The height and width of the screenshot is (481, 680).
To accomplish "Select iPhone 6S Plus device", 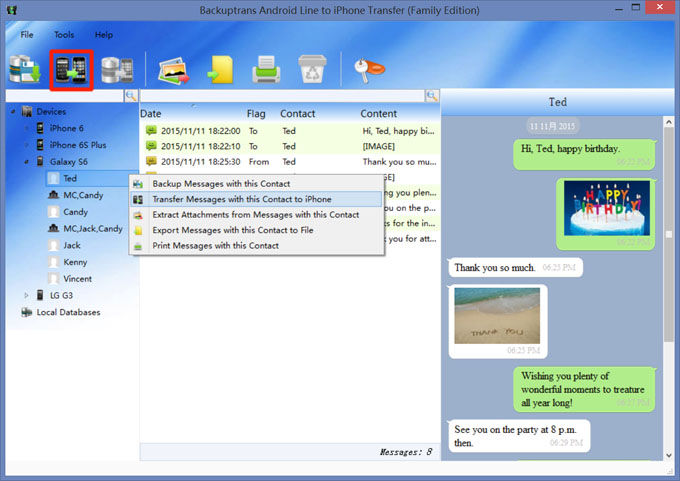I will (x=78, y=145).
